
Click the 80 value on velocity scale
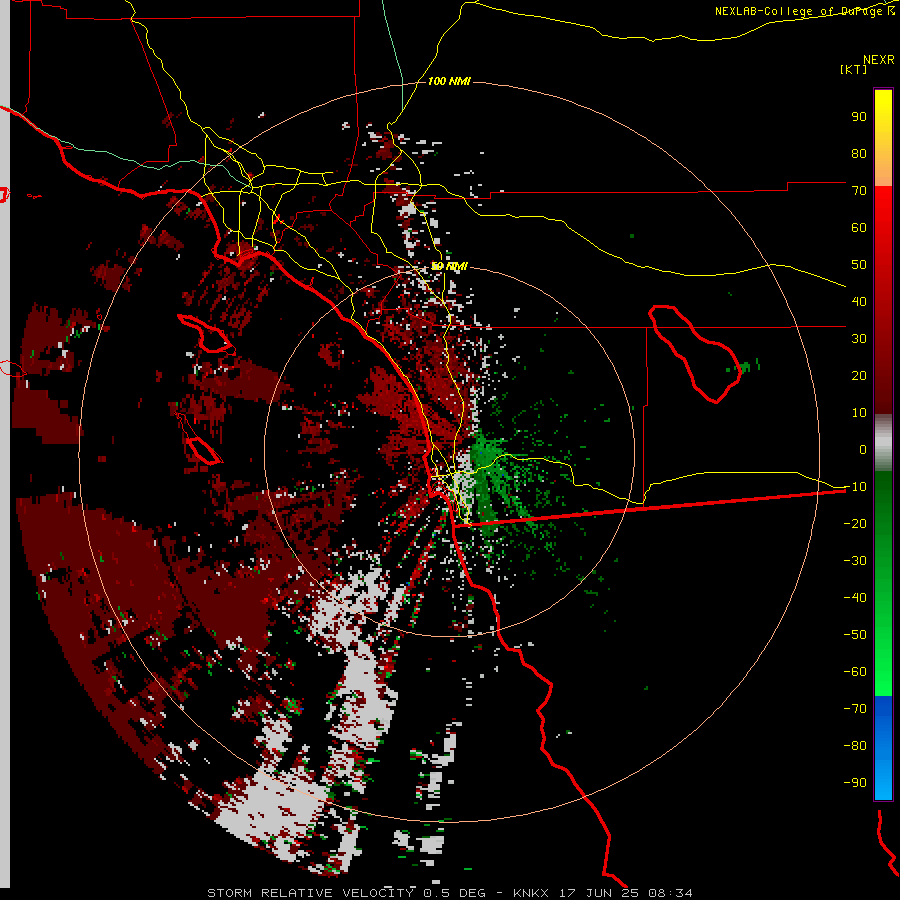[x=859, y=153]
